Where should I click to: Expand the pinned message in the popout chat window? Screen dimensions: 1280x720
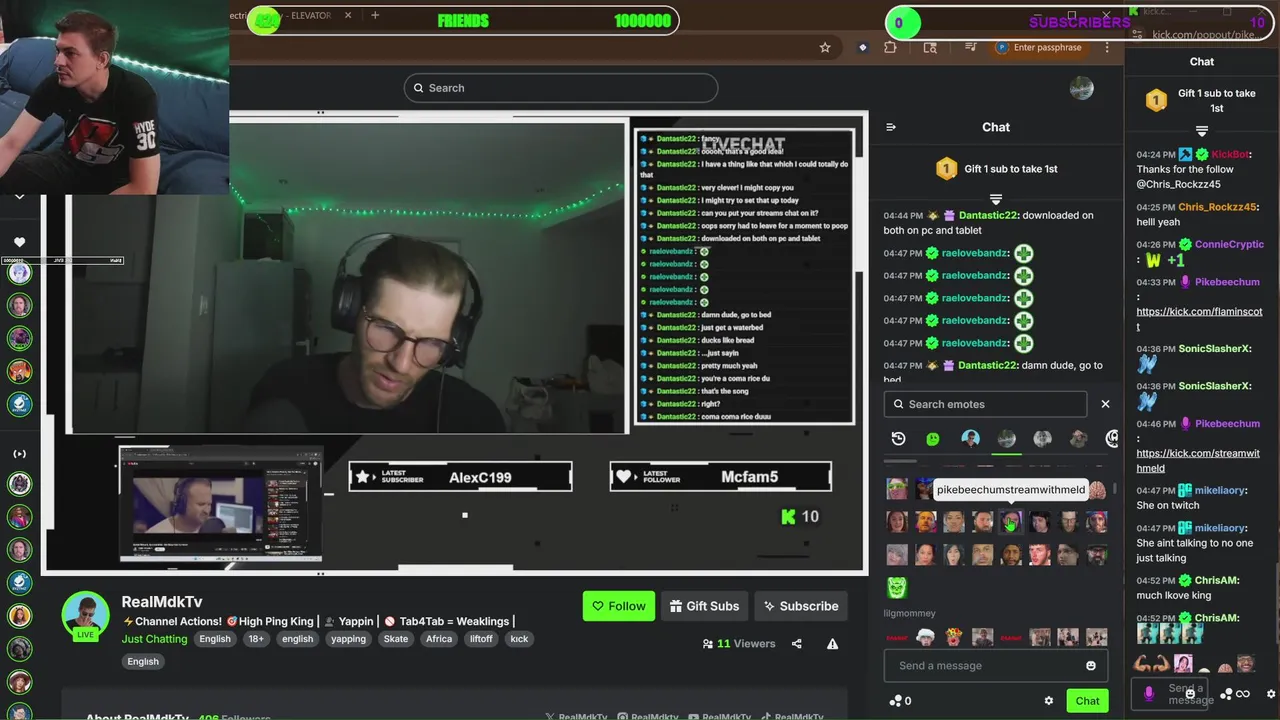point(1202,131)
